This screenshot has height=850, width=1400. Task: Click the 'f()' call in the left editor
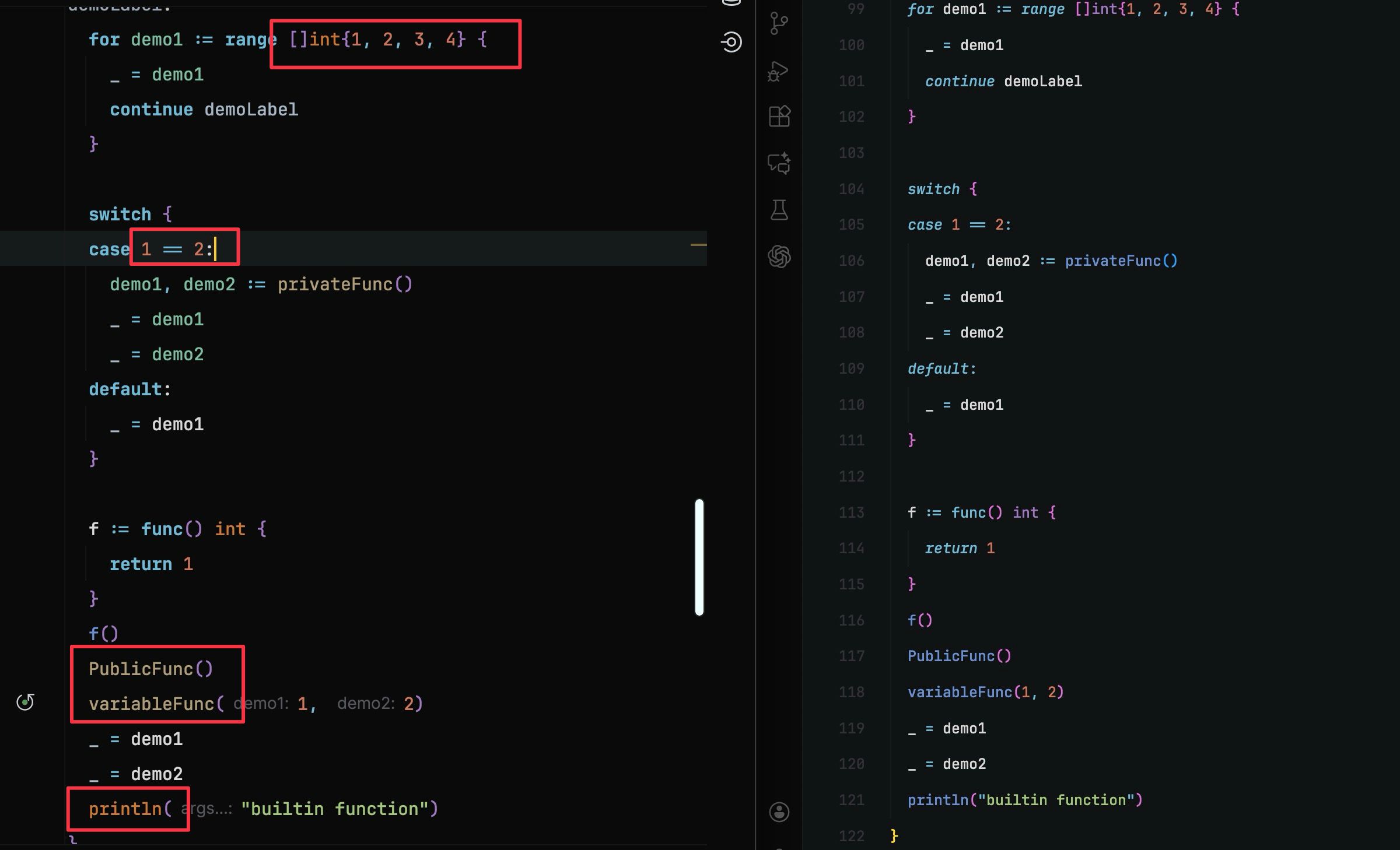click(103, 634)
